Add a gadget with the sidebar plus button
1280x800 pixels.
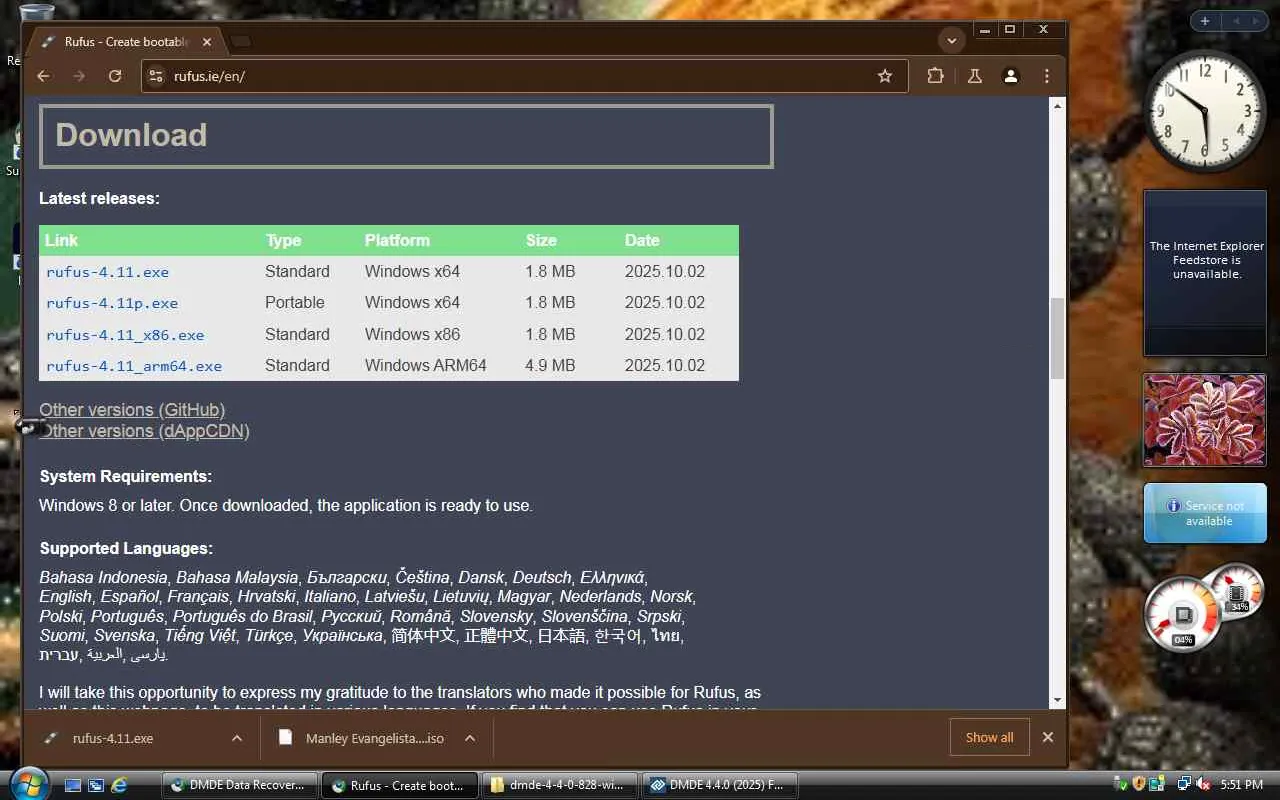(1205, 21)
